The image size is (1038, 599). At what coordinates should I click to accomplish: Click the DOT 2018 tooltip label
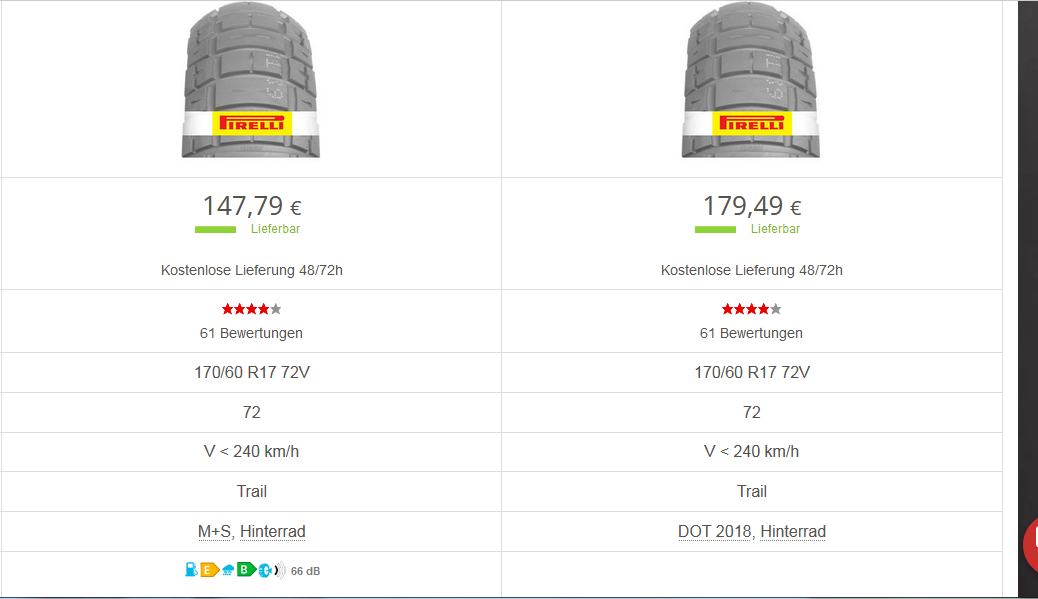[714, 531]
